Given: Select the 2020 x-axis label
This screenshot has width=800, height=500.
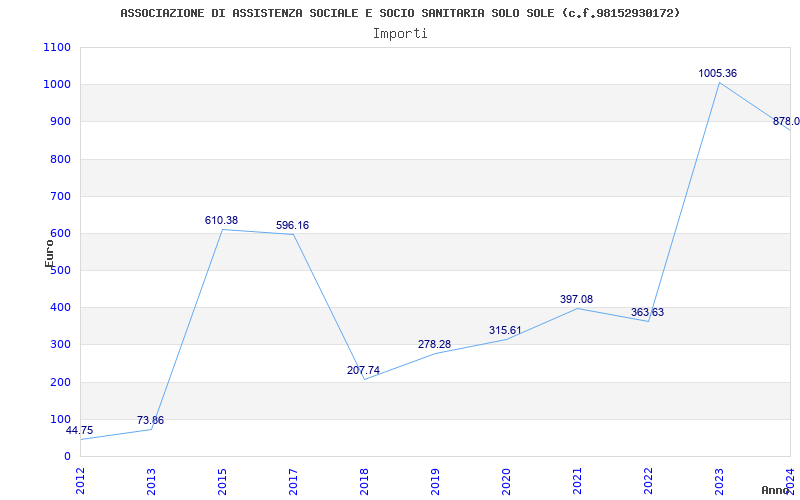Looking at the screenshot, I should tap(506, 481).
